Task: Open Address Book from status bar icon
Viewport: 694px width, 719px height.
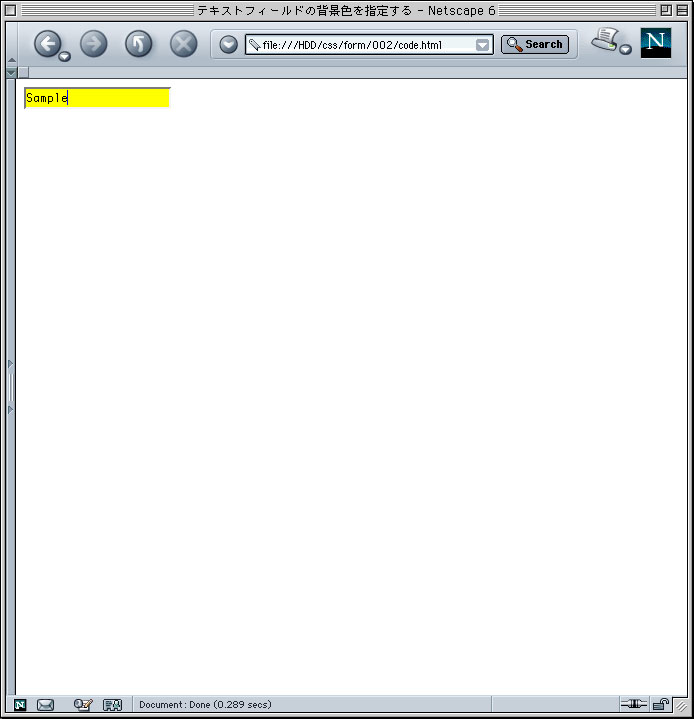Action: pyautogui.click(x=112, y=705)
